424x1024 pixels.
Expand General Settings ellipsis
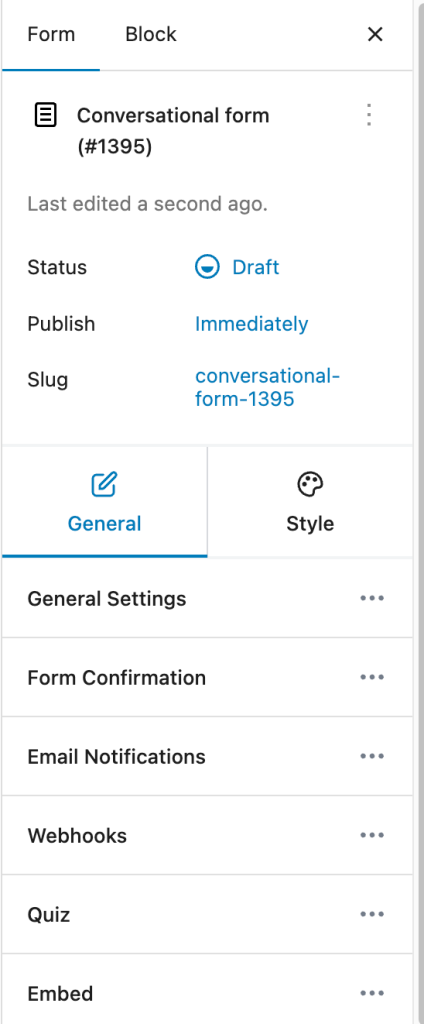point(372,598)
